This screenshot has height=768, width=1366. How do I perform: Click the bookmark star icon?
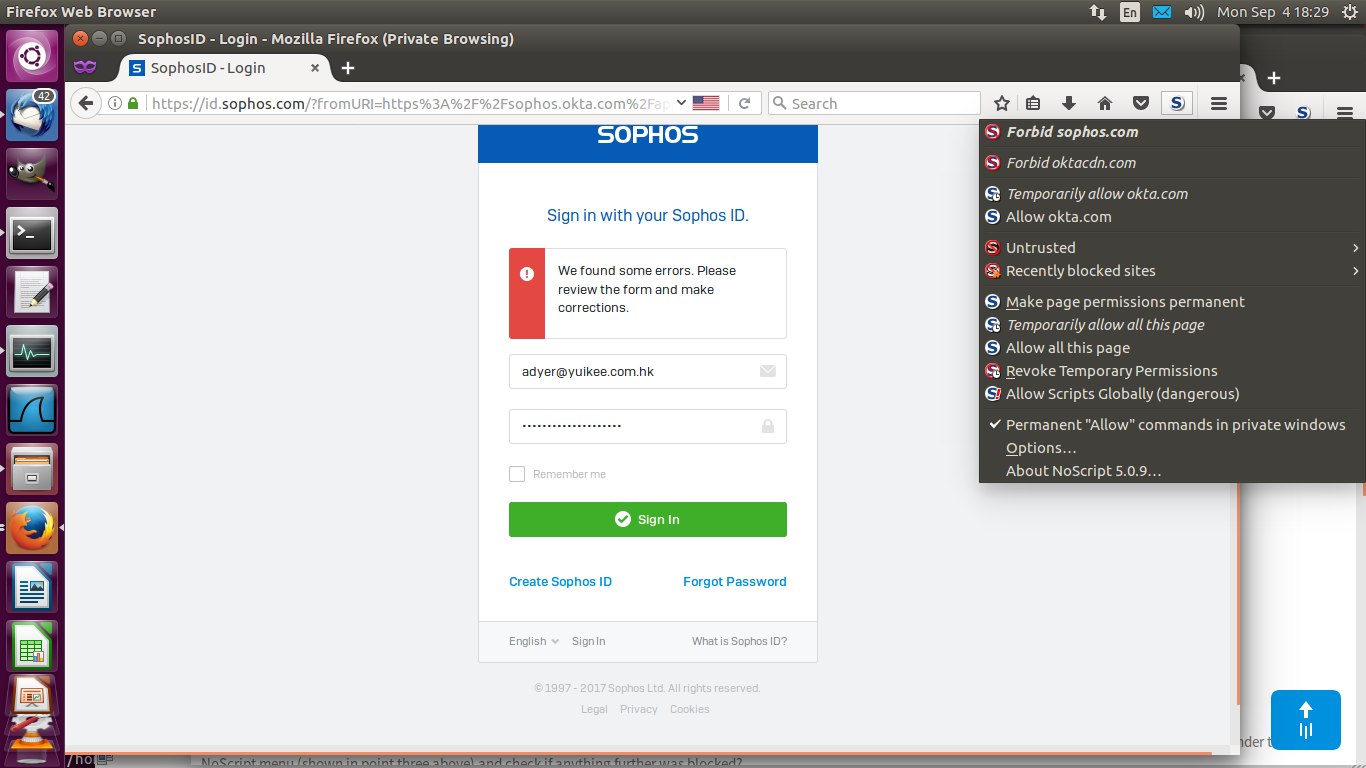pyautogui.click(x=1002, y=103)
